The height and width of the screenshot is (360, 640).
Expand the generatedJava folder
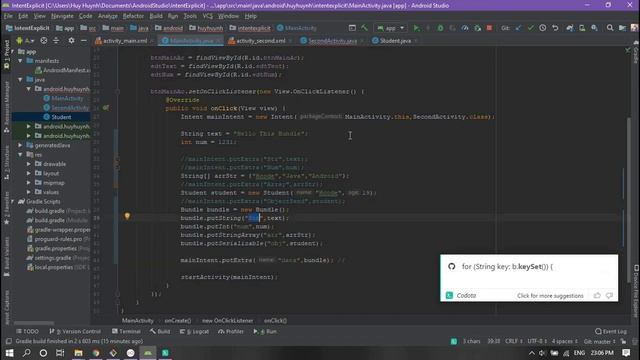20,145
